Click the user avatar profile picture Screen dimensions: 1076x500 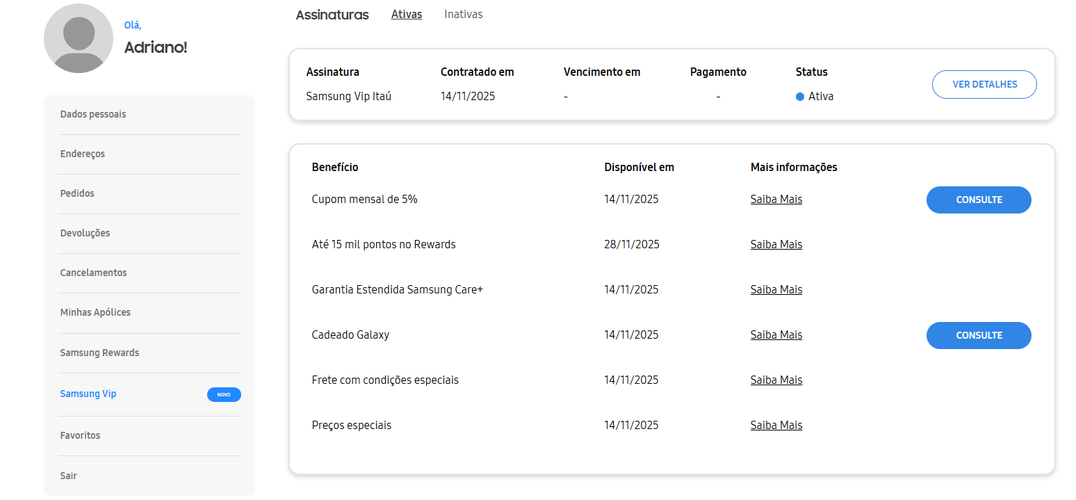pyautogui.click(x=78, y=38)
